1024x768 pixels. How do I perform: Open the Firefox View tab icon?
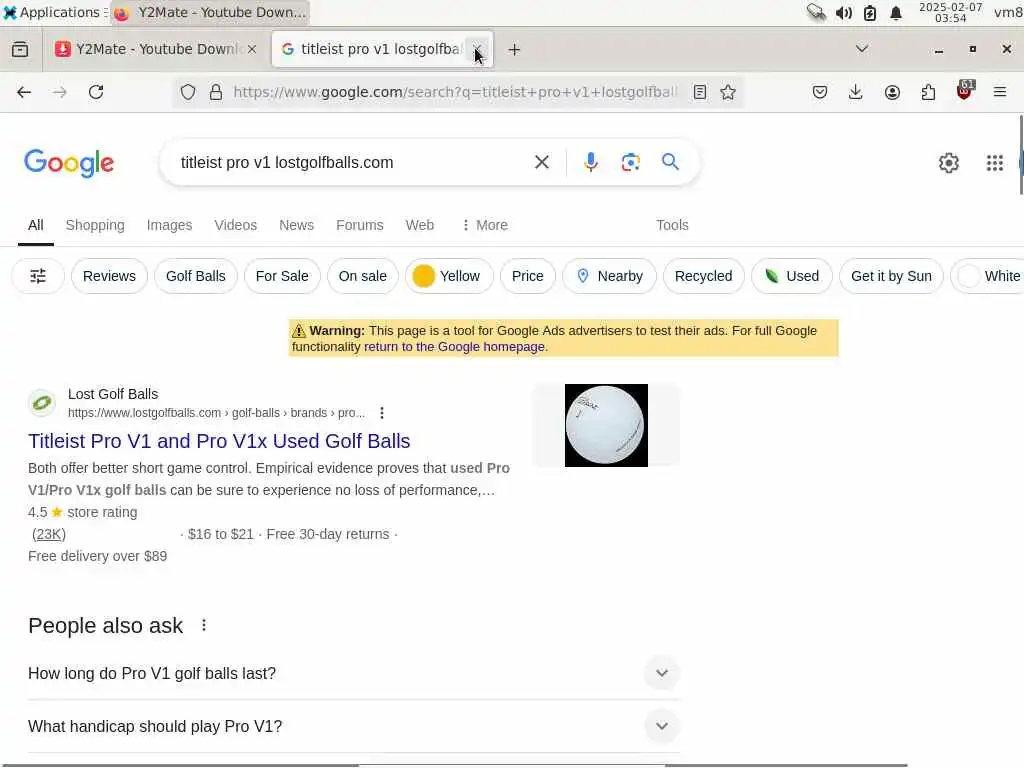(20, 49)
